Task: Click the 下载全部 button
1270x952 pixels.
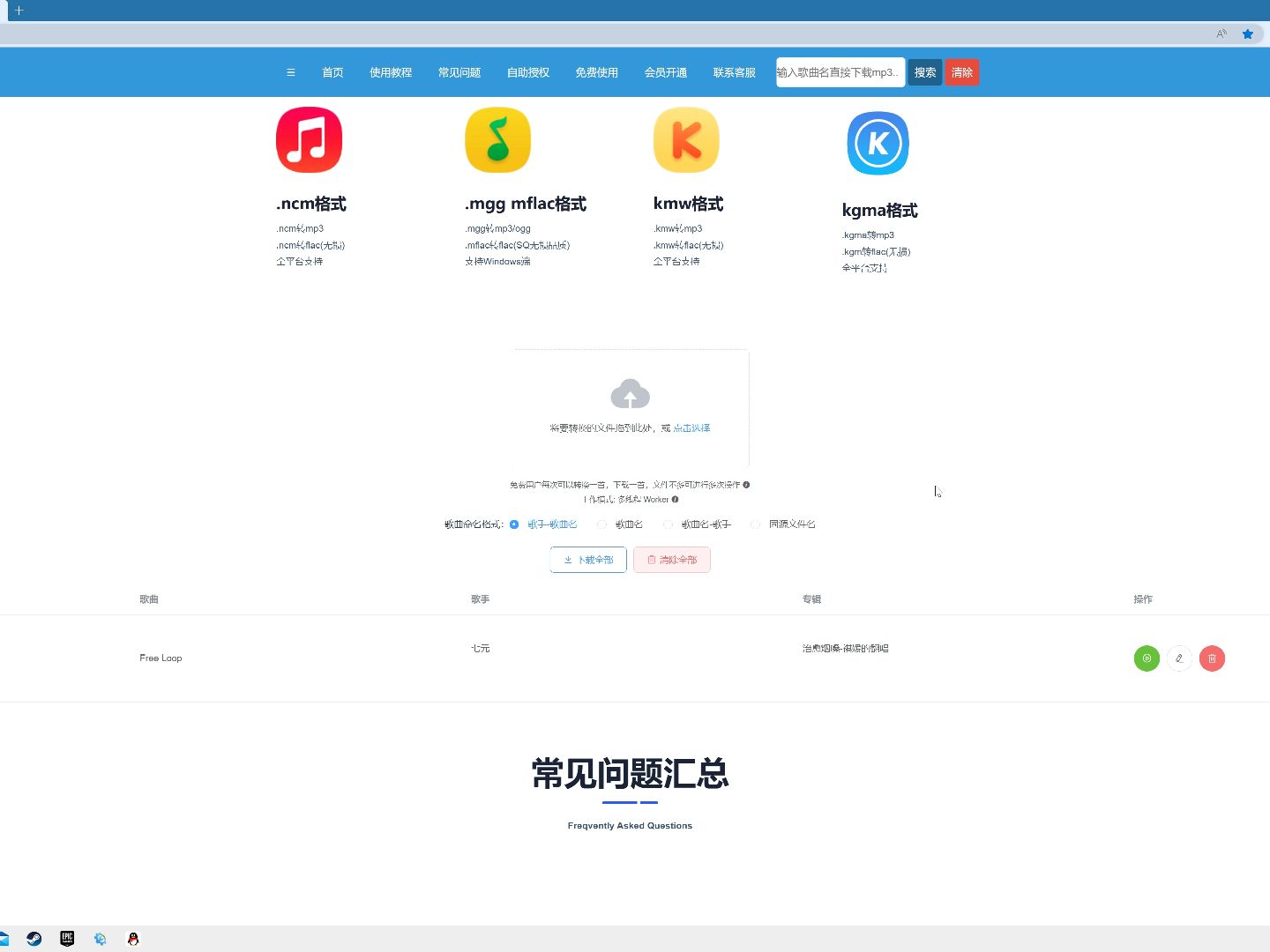Action: point(588,560)
